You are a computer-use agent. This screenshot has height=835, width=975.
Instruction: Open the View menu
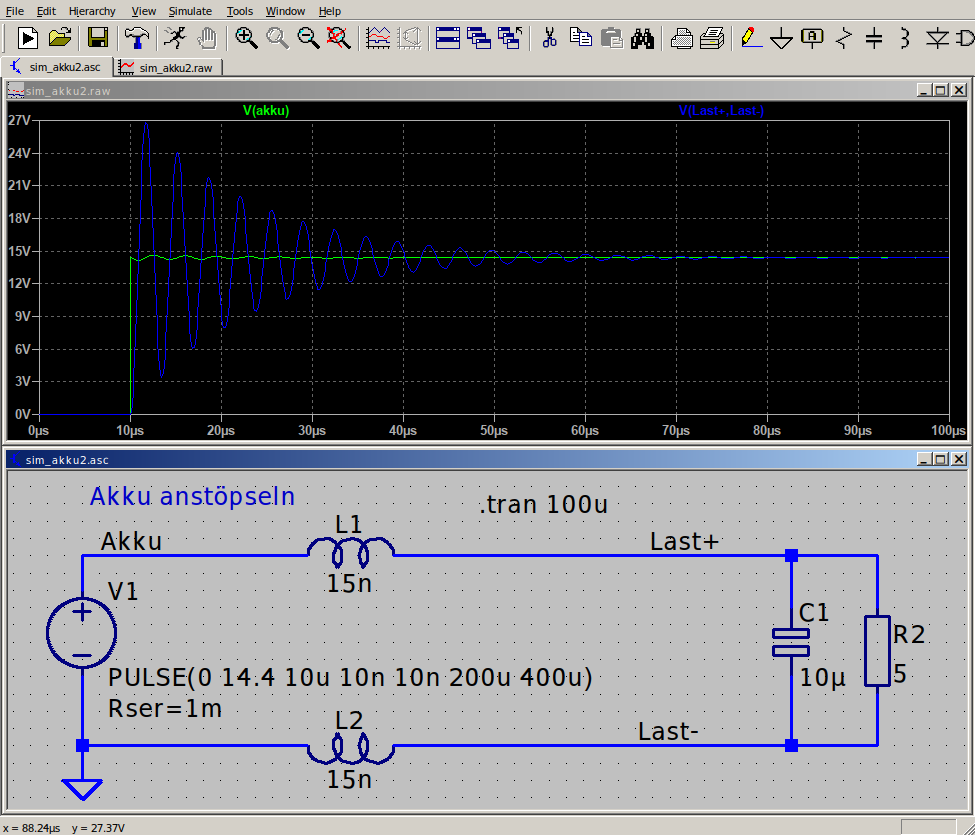[x=144, y=11]
